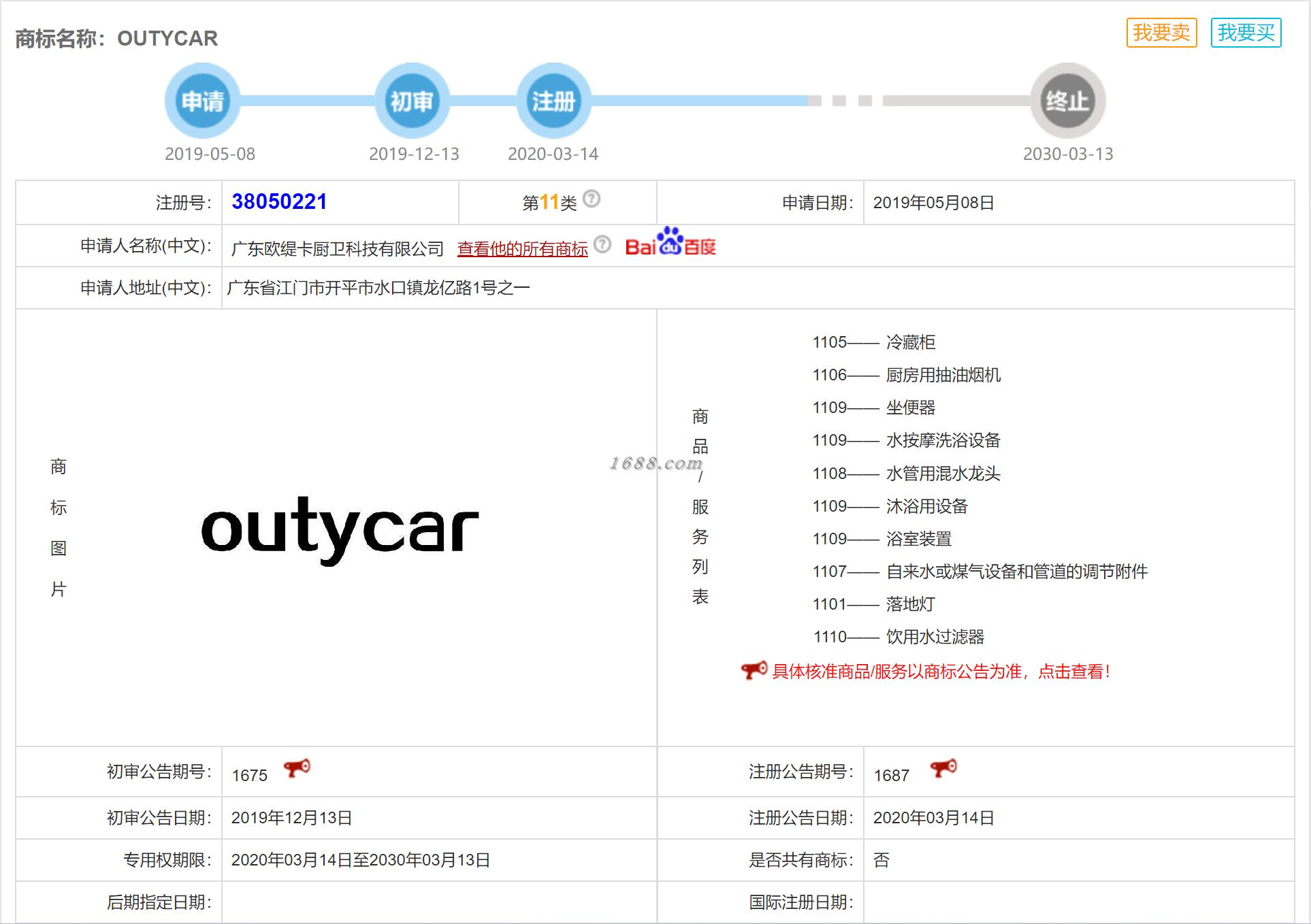Click goods row 1109 水按摩洗浴设备

pyautogui.click(x=907, y=440)
